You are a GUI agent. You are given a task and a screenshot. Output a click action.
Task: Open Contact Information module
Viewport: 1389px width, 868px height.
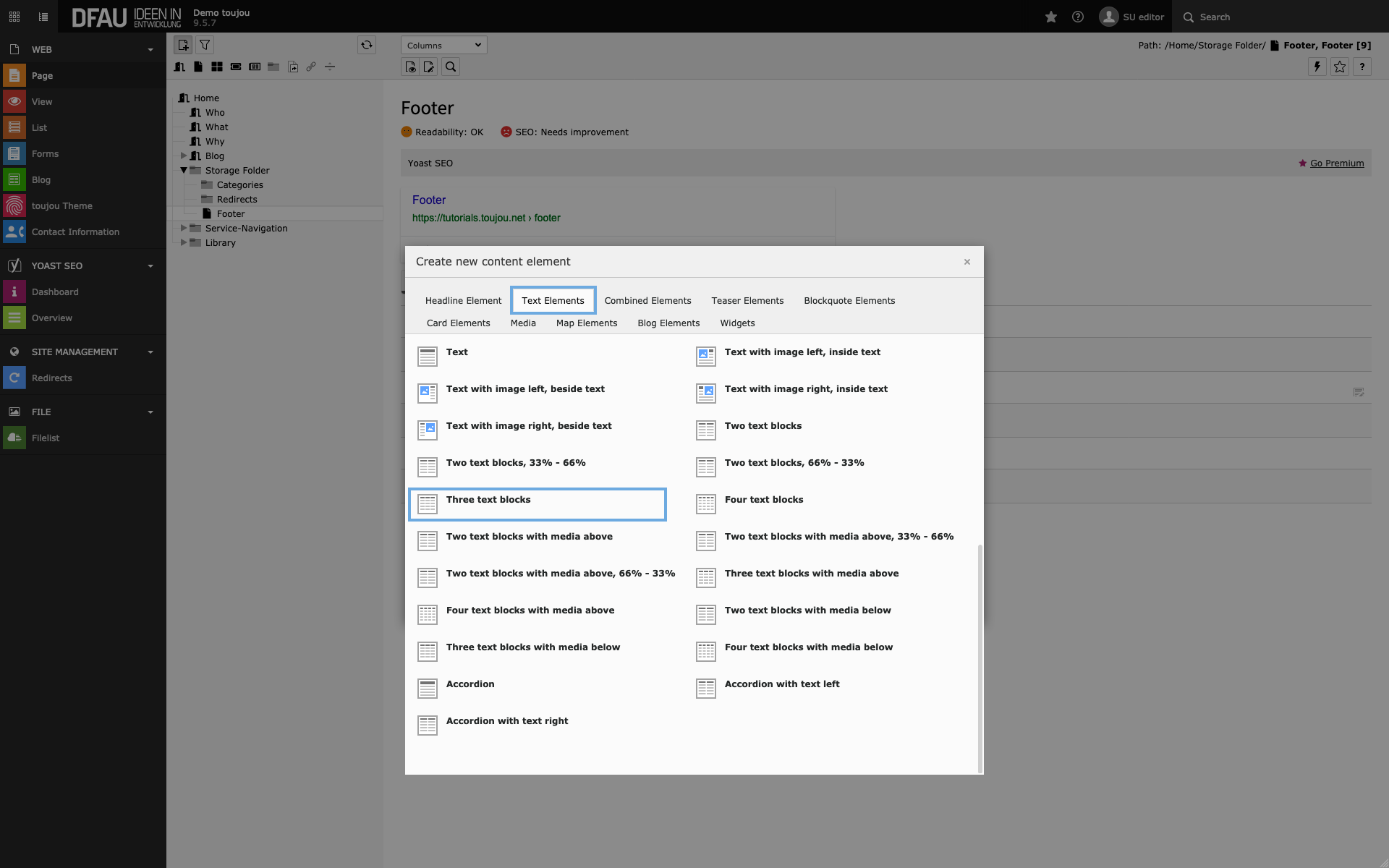[x=75, y=232]
